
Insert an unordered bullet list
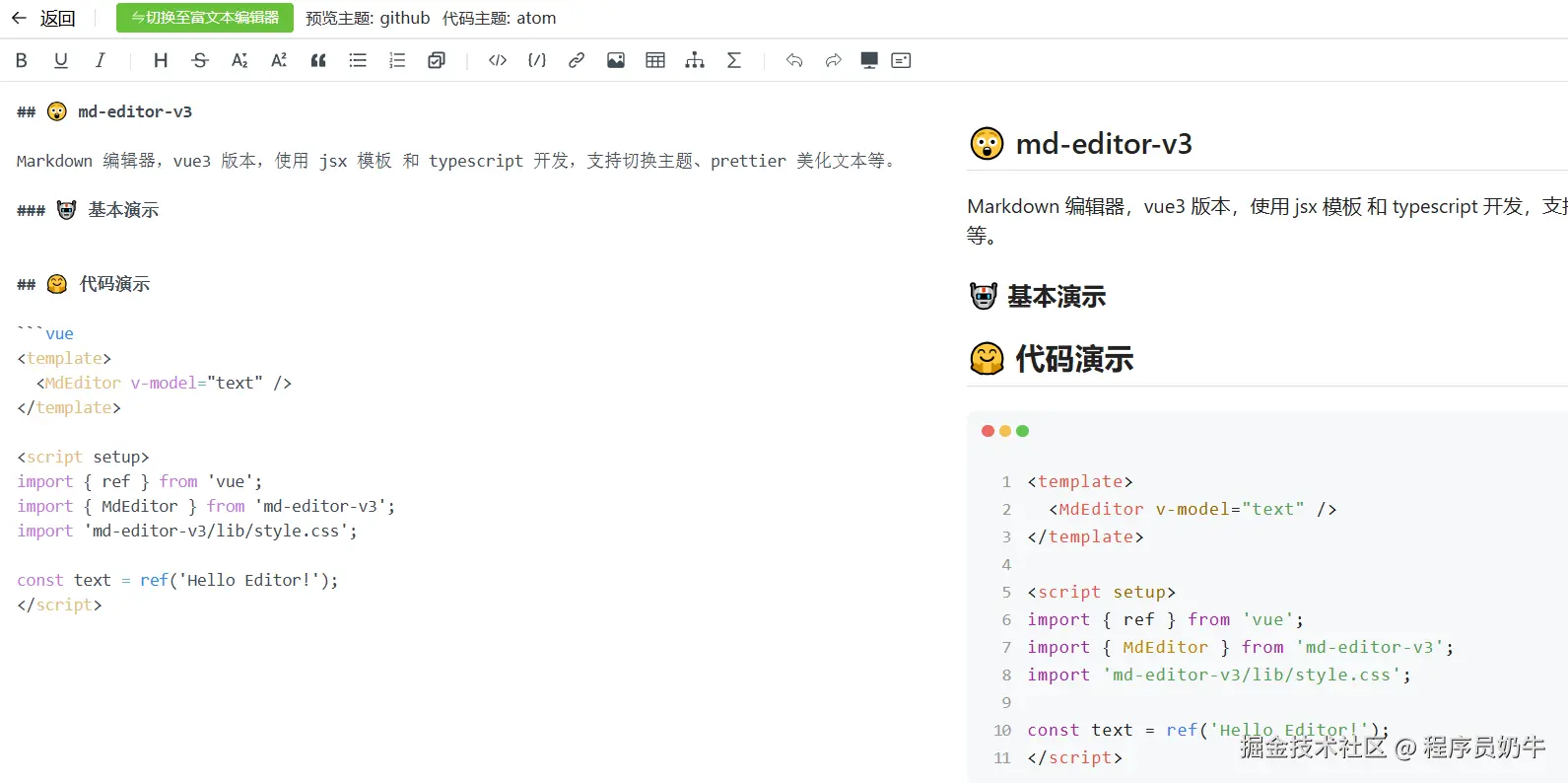click(358, 60)
